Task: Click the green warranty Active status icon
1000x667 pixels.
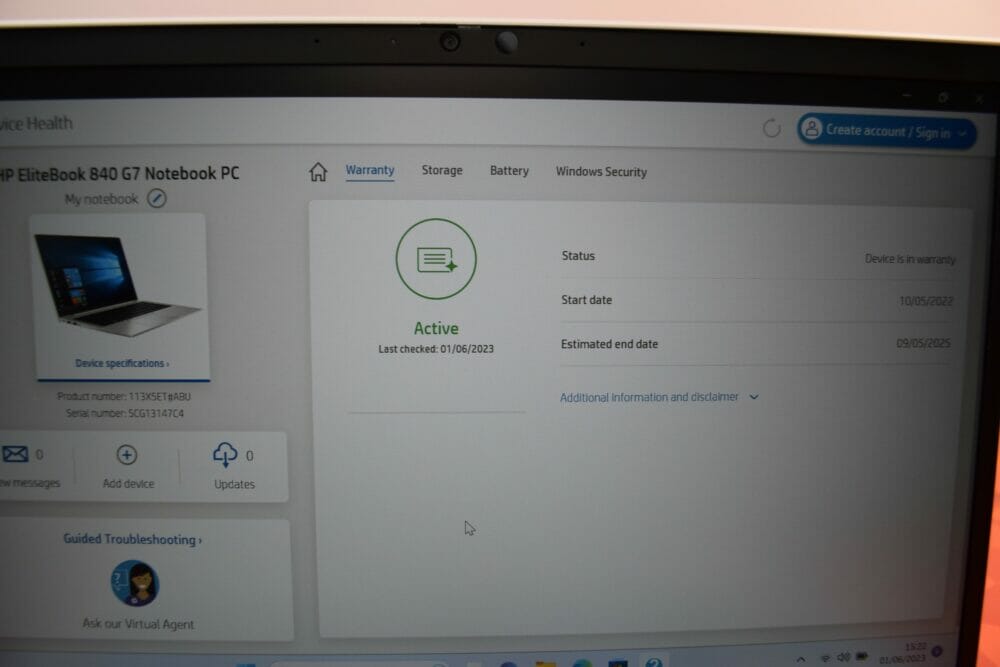Action: click(x=436, y=259)
